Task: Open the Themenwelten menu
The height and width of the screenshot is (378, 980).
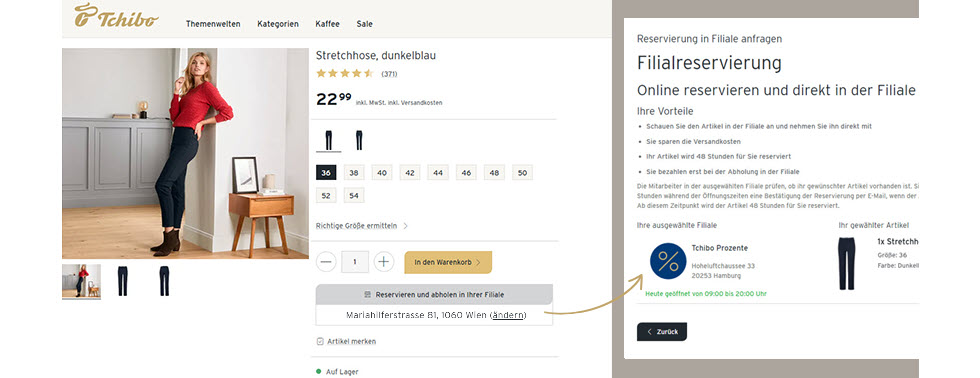Action: click(x=213, y=24)
